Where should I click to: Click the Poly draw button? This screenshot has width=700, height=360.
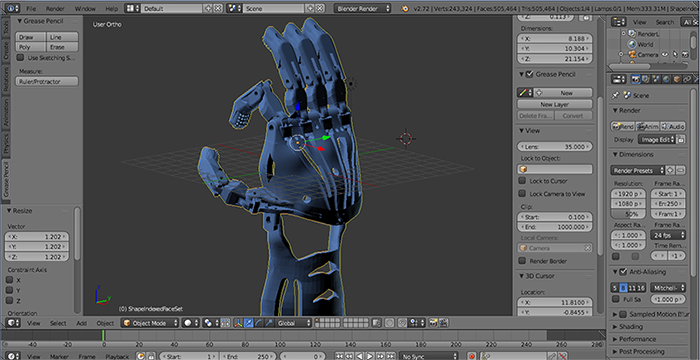[31, 47]
